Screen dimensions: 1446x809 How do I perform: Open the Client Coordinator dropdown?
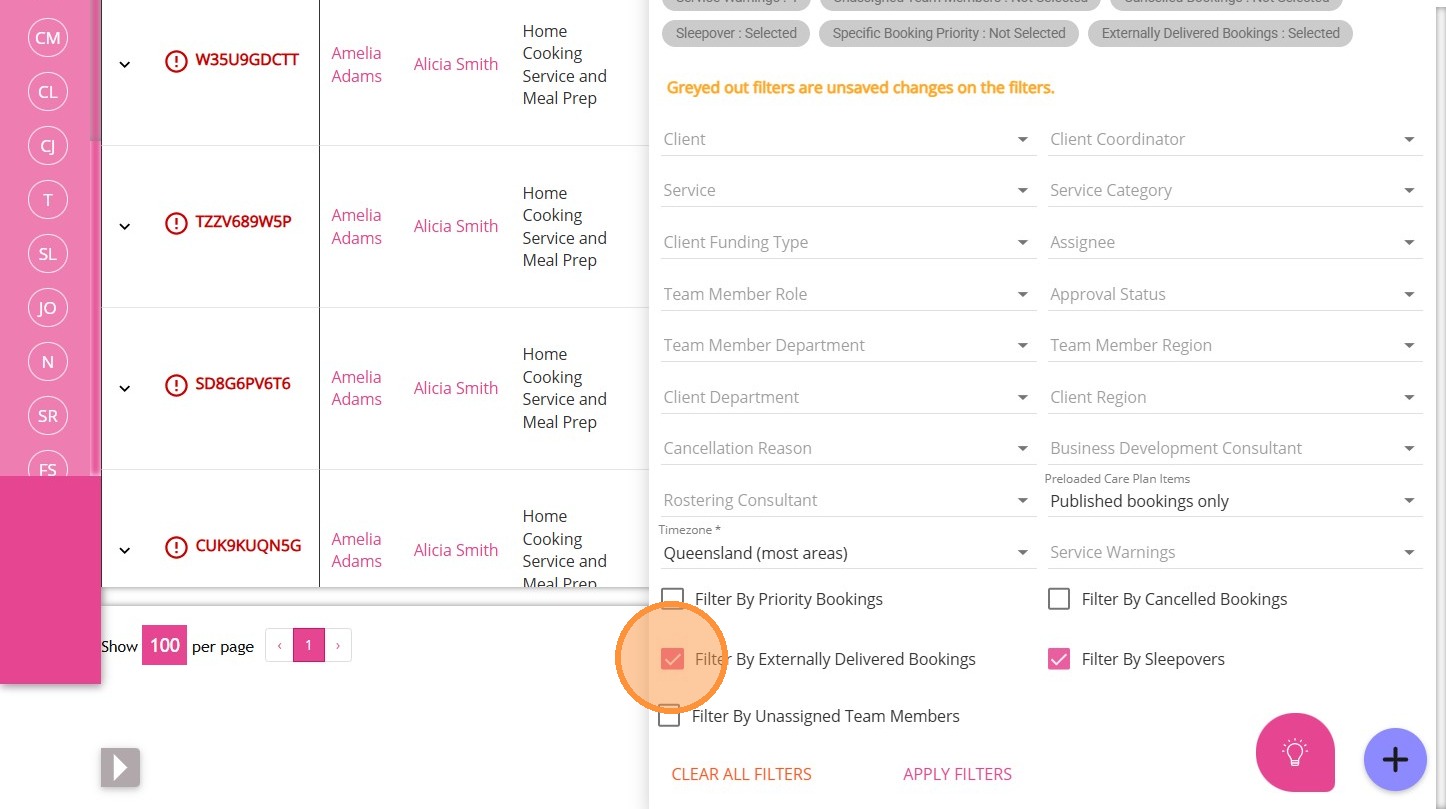tap(1235, 140)
